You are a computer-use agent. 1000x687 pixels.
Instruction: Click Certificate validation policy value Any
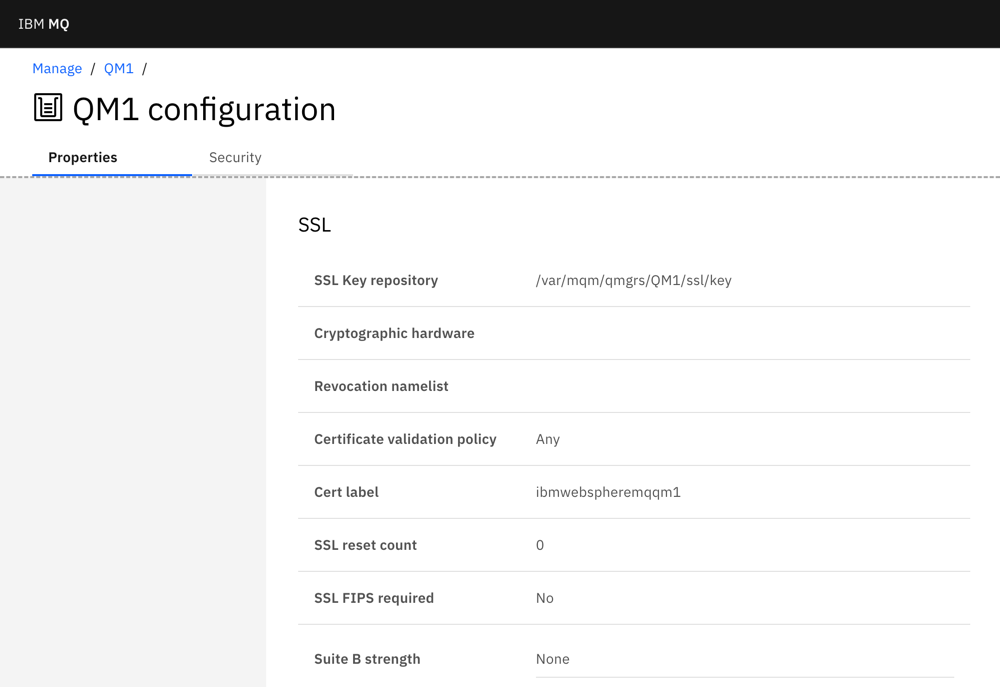point(548,440)
